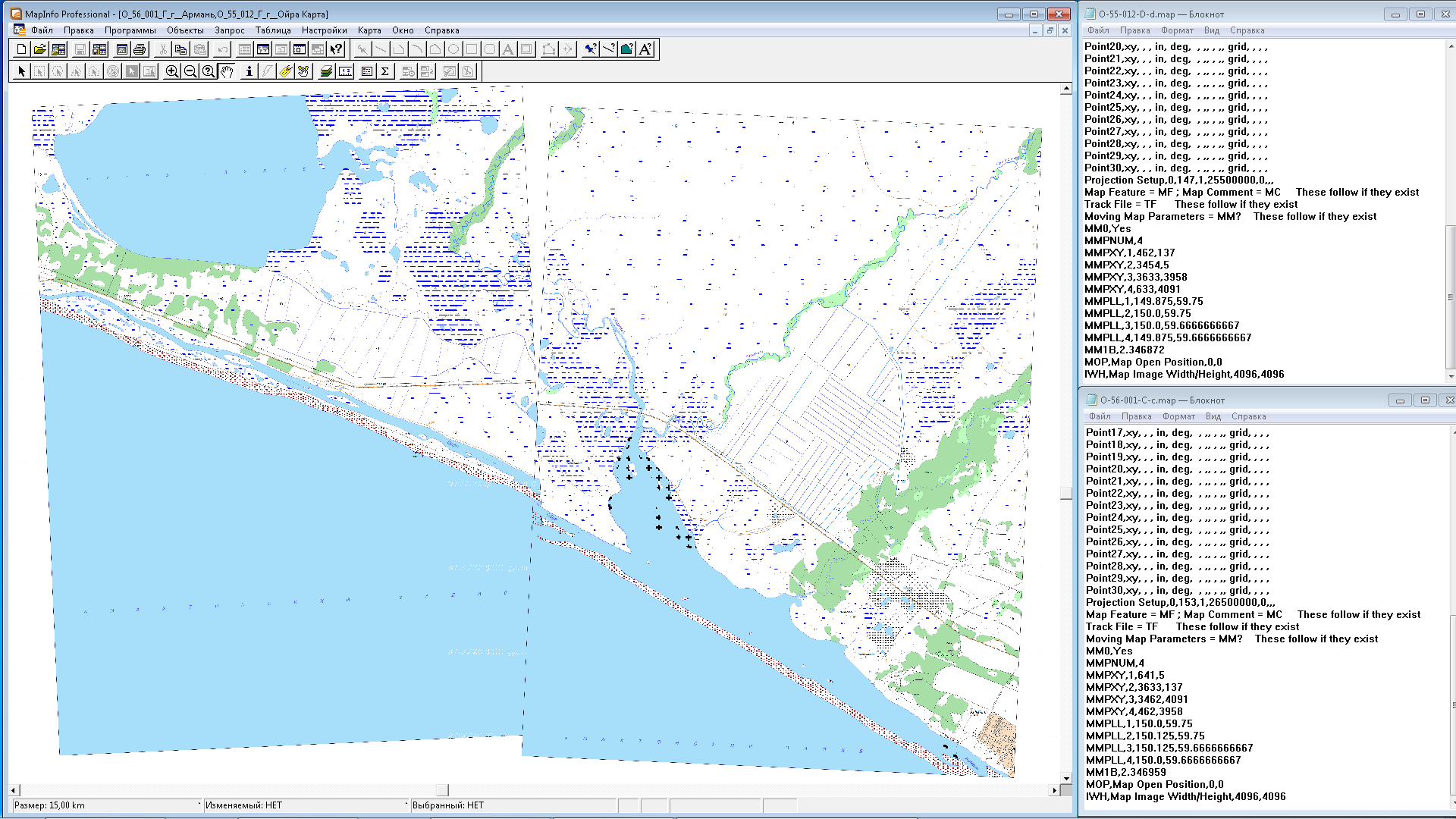The height and width of the screenshot is (819, 1456).
Task: Open the Запрос menu in MapInfo
Action: (229, 30)
